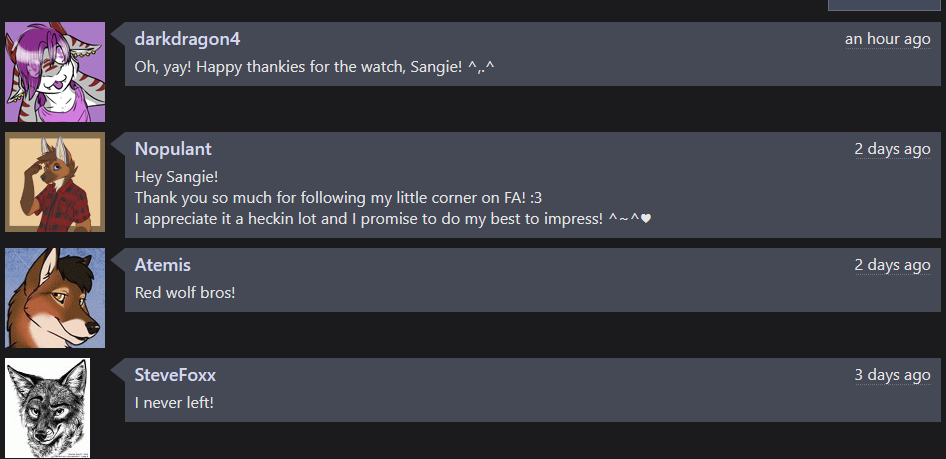
Task: Open Atemis's red wolf avatar image
Action: (x=55, y=298)
